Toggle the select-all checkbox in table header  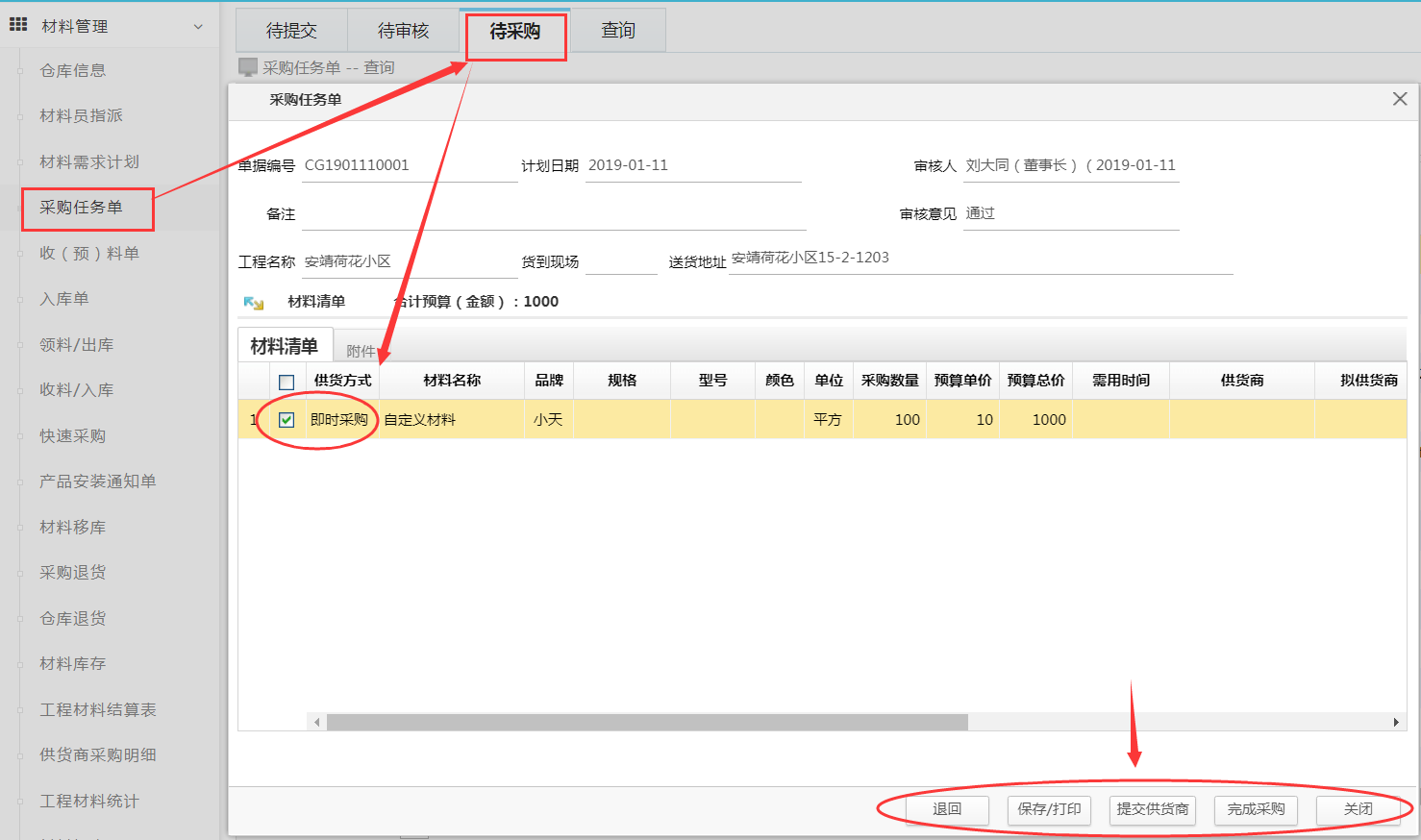click(287, 382)
